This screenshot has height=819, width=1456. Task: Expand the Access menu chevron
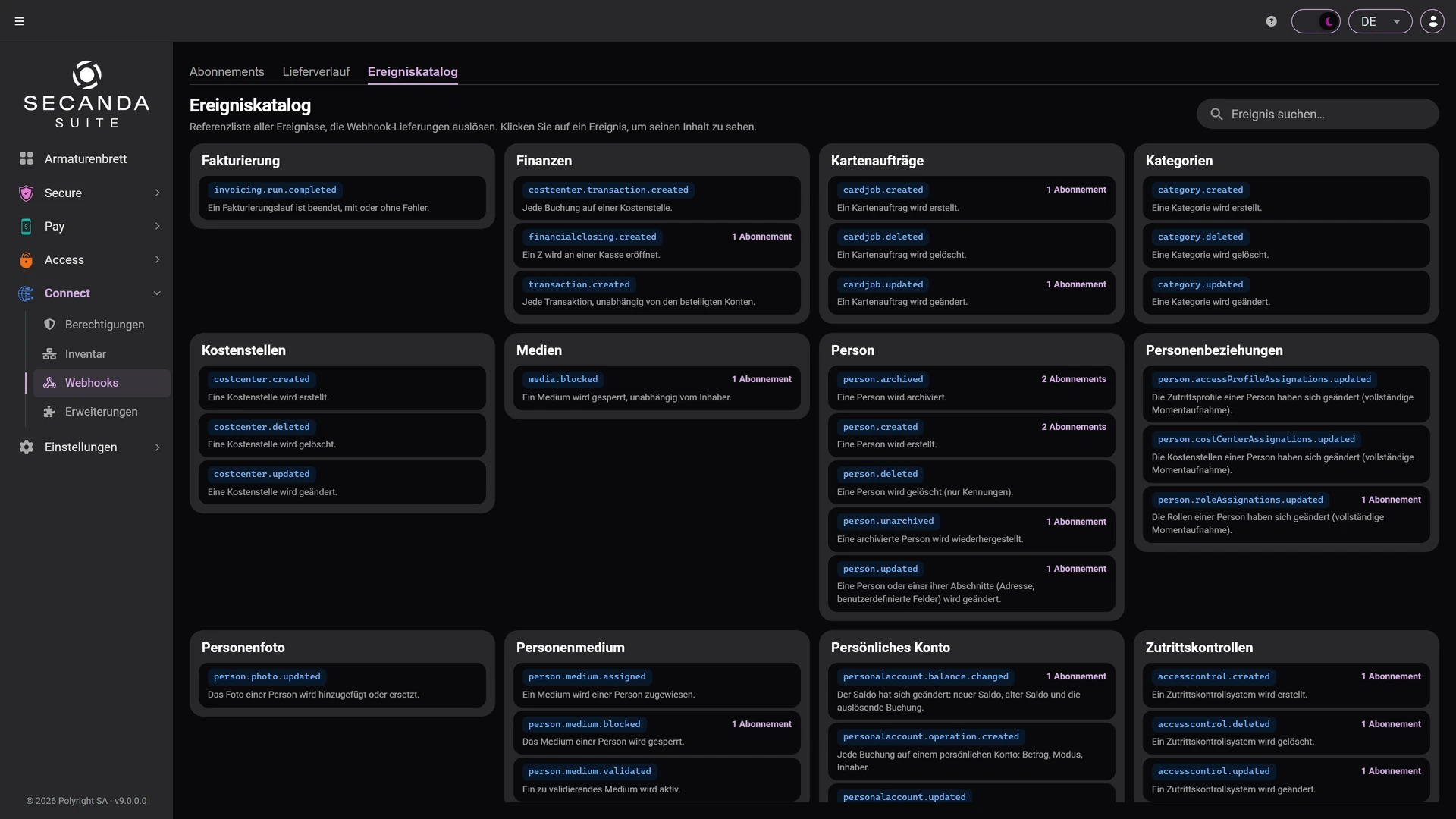click(157, 259)
